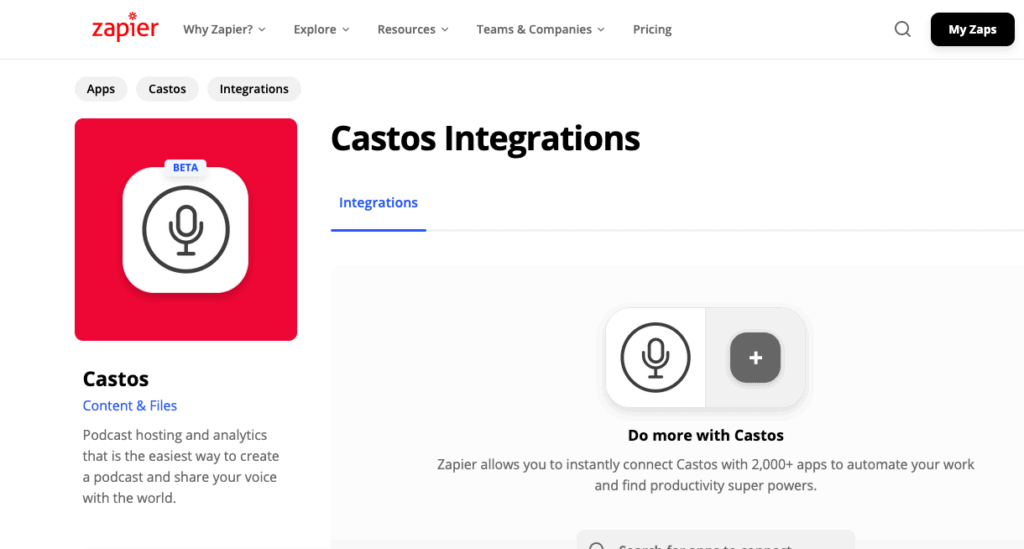This screenshot has height=549, width=1024.
Task: Click the Apps breadcrumb
Action: click(x=101, y=89)
